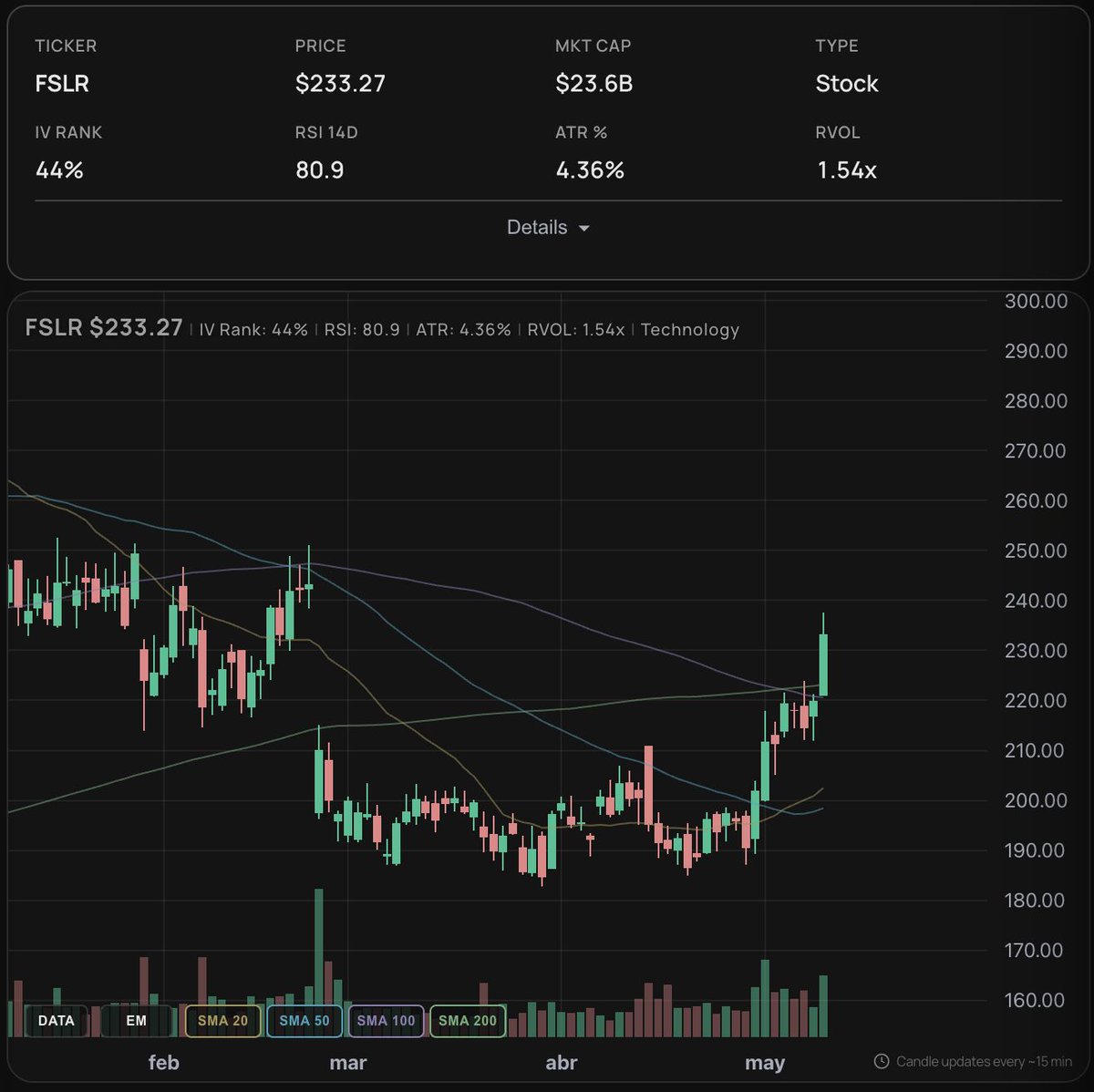Image resolution: width=1094 pixels, height=1092 pixels.
Task: Click the ATR % value 4.36%
Action: click(590, 170)
